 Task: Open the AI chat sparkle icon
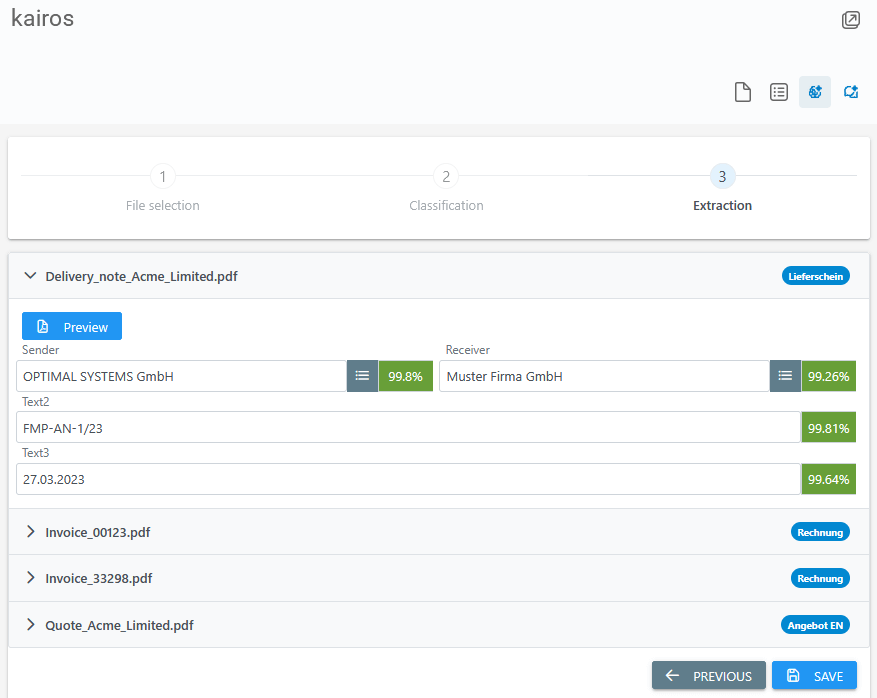pos(851,92)
